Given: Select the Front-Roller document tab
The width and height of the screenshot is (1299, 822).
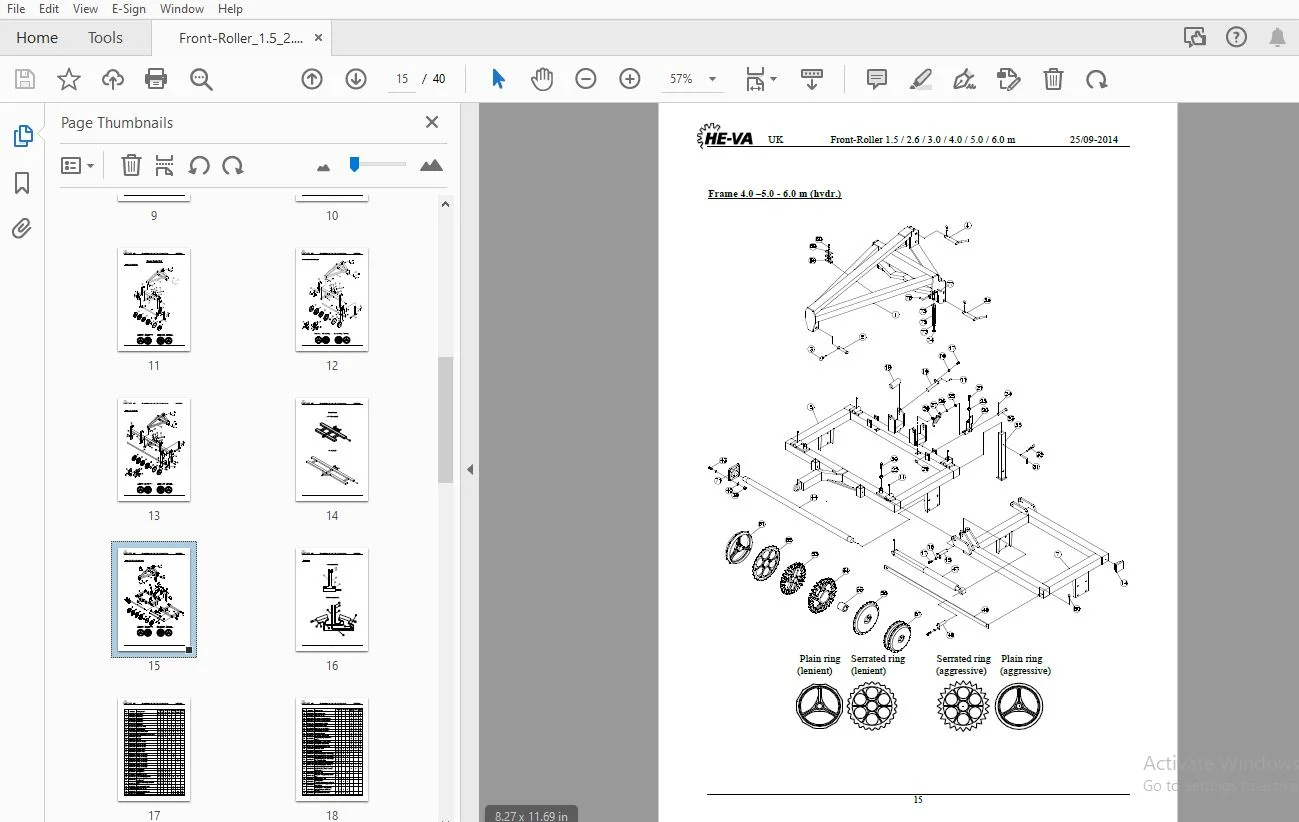Looking at the screenshot, I should tap(241, 38).
